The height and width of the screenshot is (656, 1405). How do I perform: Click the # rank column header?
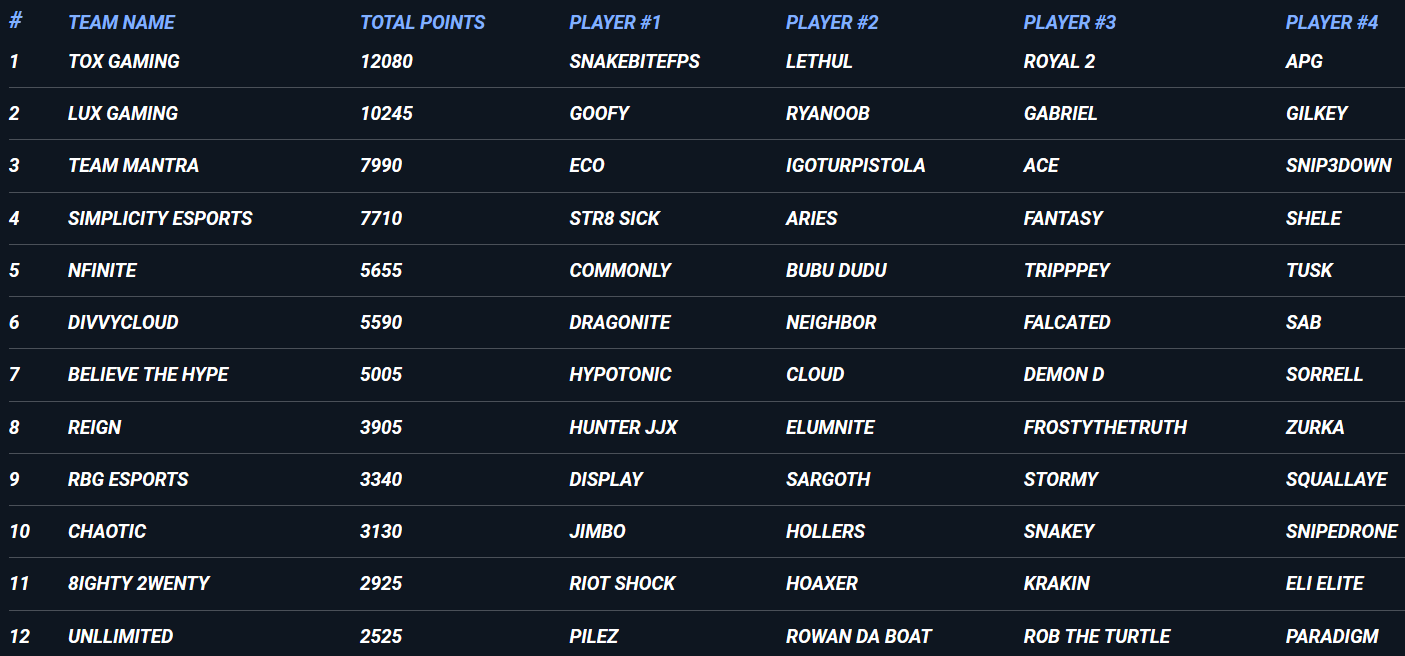click(15, 21)
